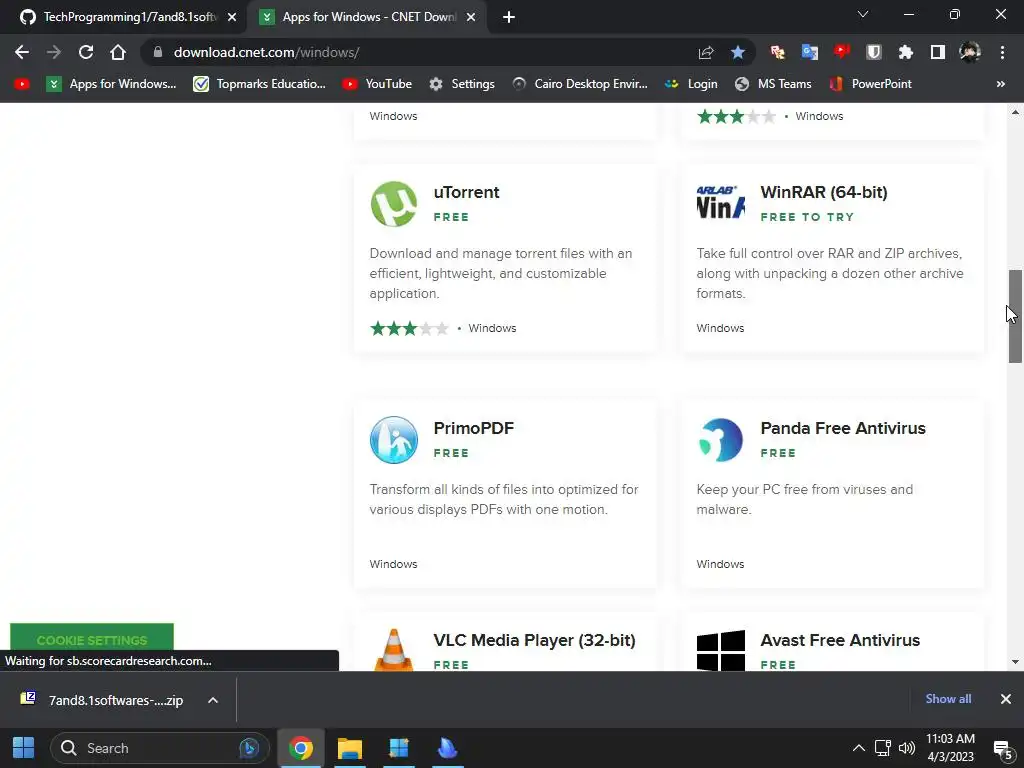Open the tab search dropdown arrow
This screenshot has width=1024, height=768.
click(863, 14)
